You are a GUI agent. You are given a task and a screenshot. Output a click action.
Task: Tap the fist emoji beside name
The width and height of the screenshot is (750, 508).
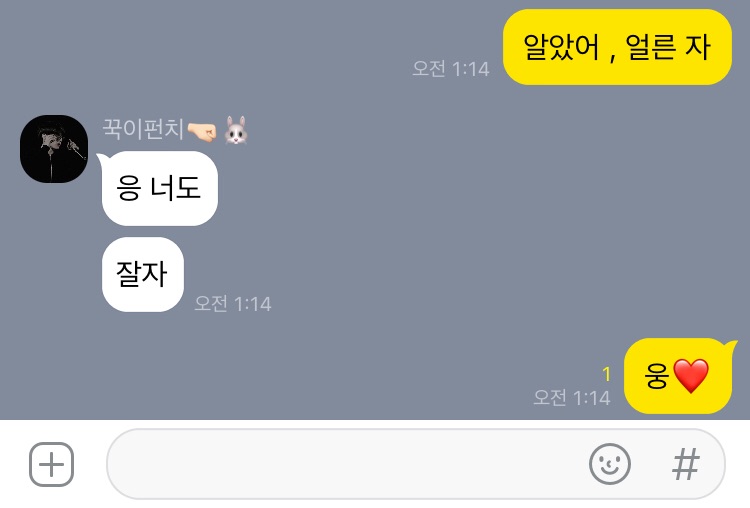click(201, 131)
